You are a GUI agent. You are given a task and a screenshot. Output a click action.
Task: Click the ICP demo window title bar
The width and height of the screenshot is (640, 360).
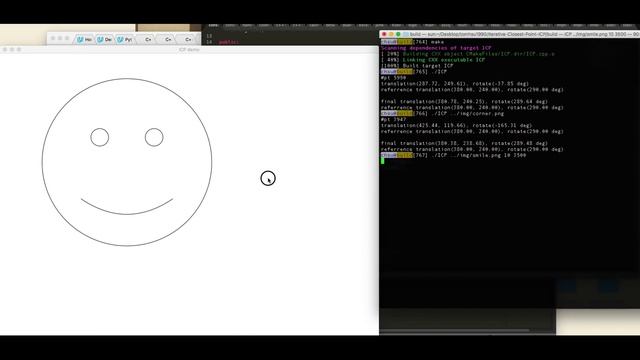pos(189,49)
